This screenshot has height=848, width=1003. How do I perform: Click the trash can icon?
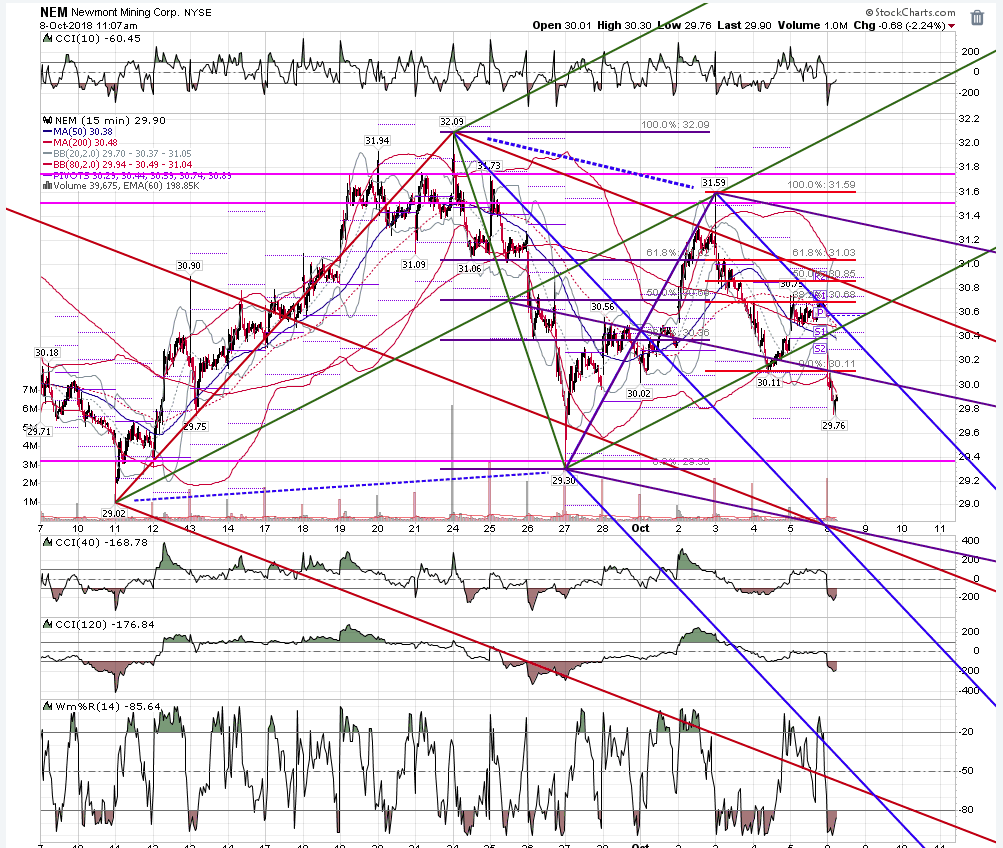pyautogui.click(x=977, y=17)
